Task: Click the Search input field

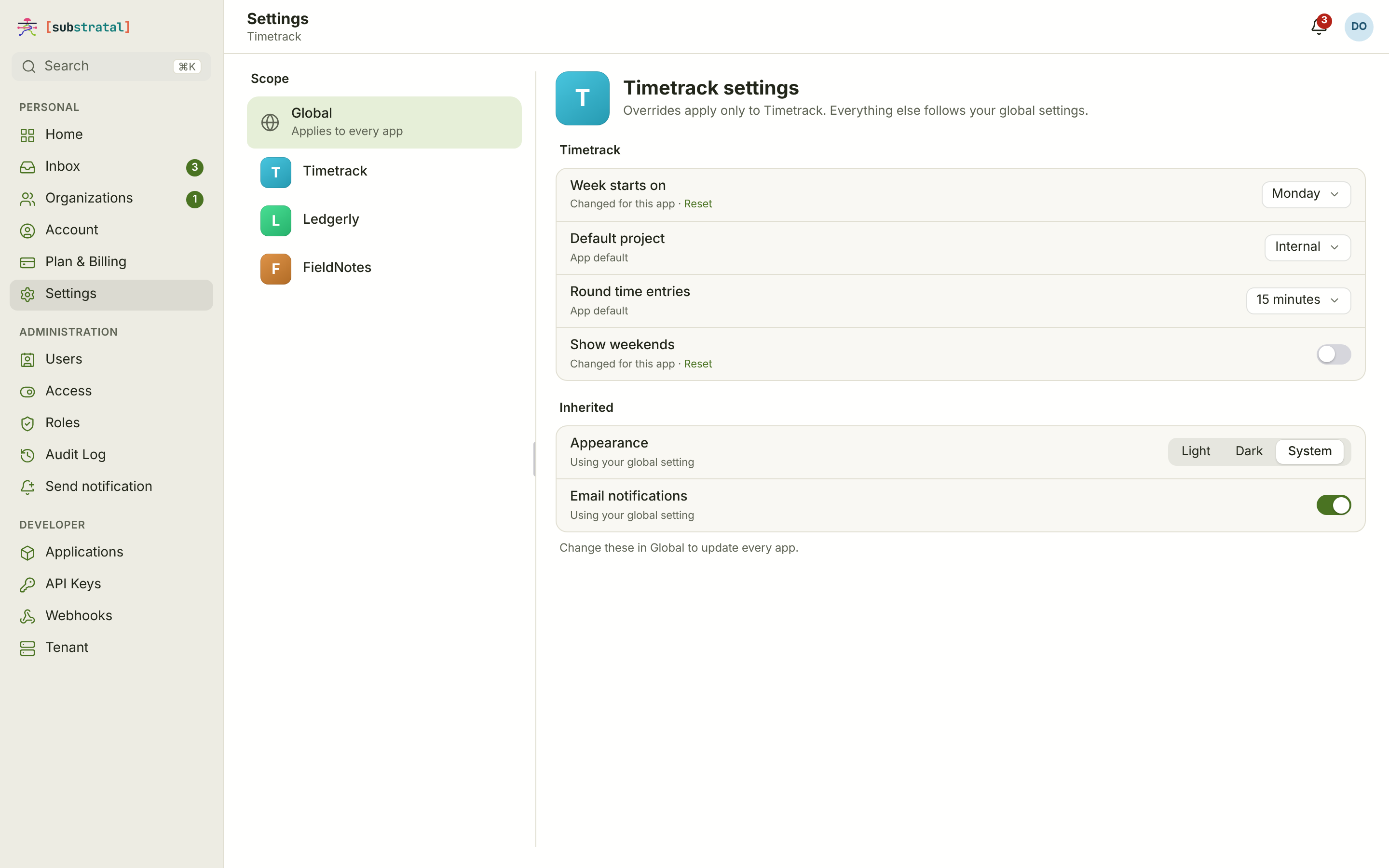Action: 111,67
